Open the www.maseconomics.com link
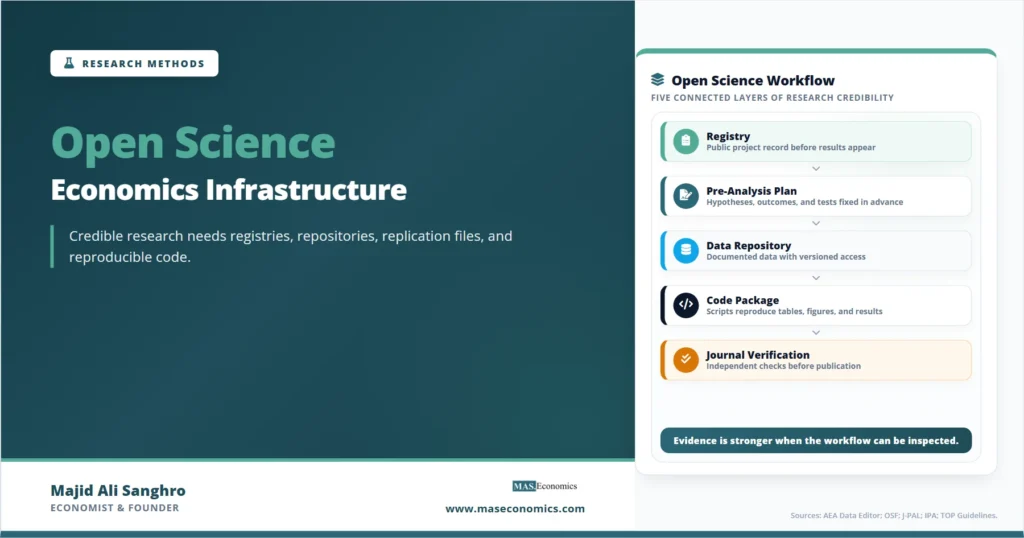Image resolution: width=1024 pixels, height=538 pixels. (515, 509)
